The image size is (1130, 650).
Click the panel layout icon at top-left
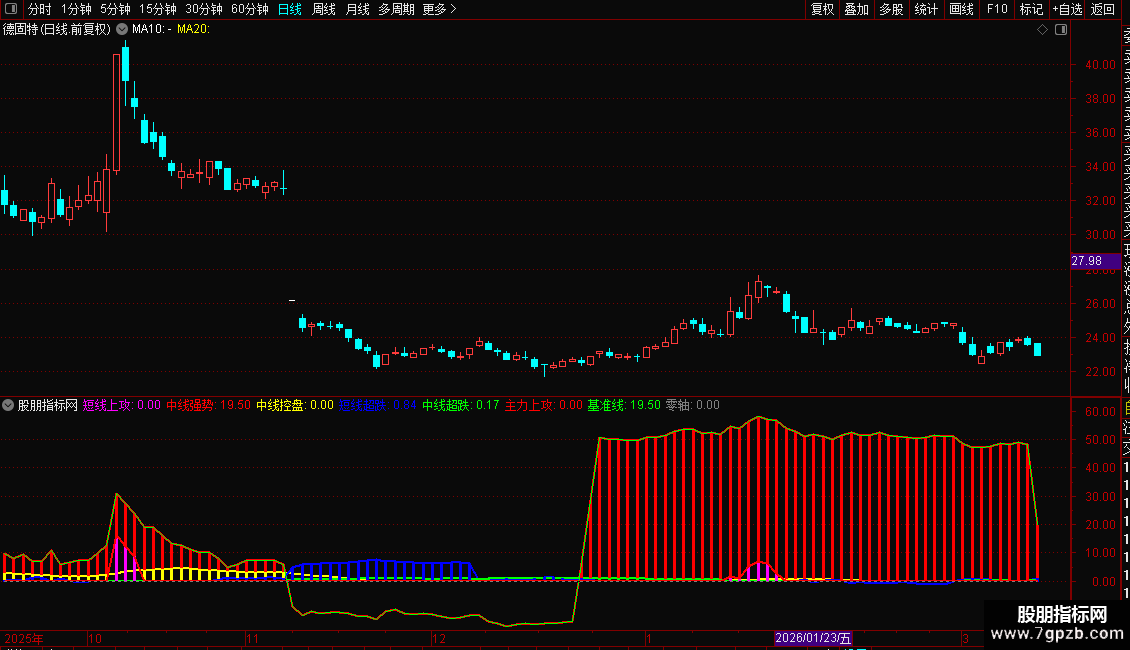[11, 9]
